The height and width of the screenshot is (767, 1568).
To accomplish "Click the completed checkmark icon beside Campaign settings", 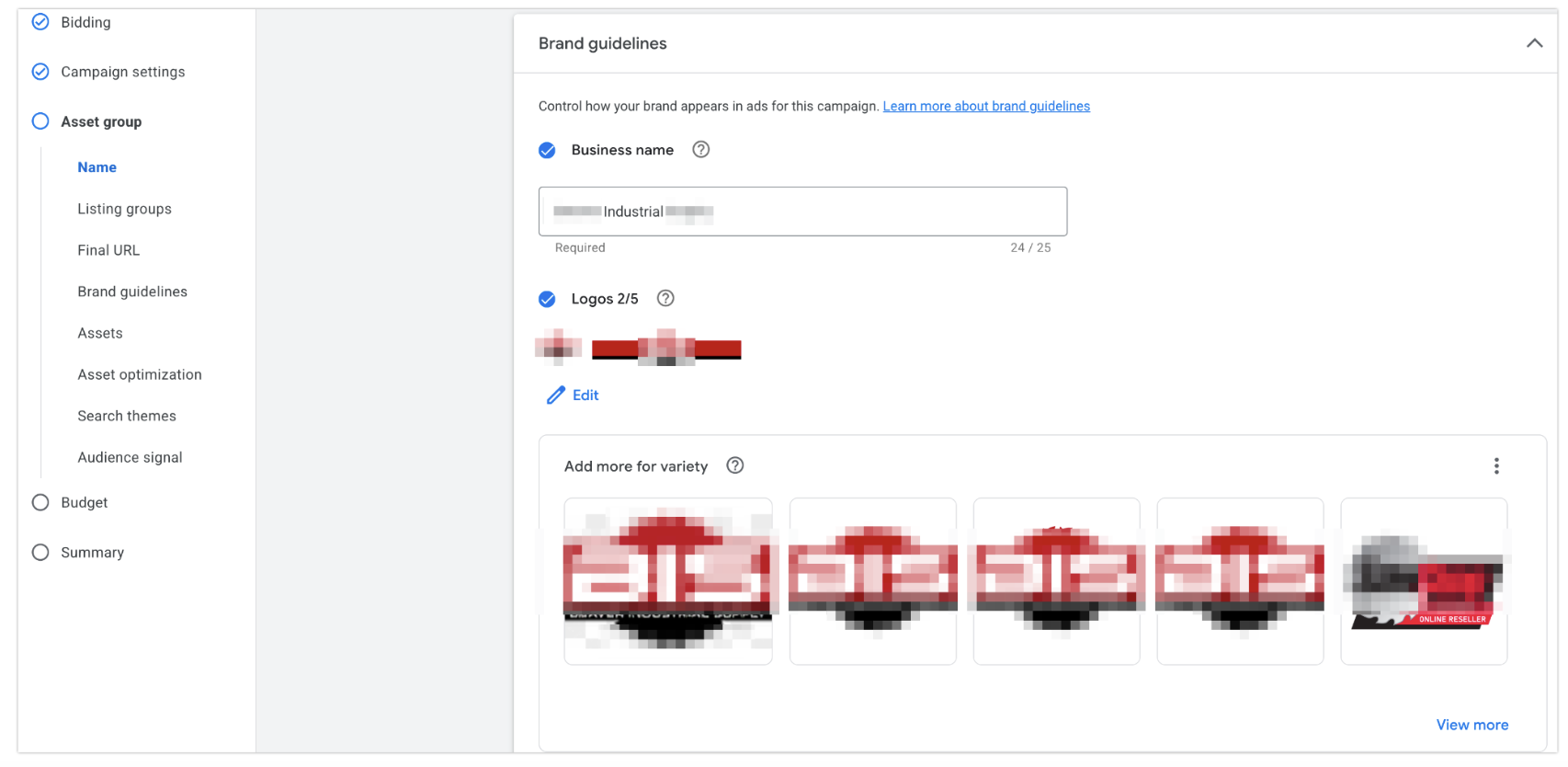I will (40, 72).
